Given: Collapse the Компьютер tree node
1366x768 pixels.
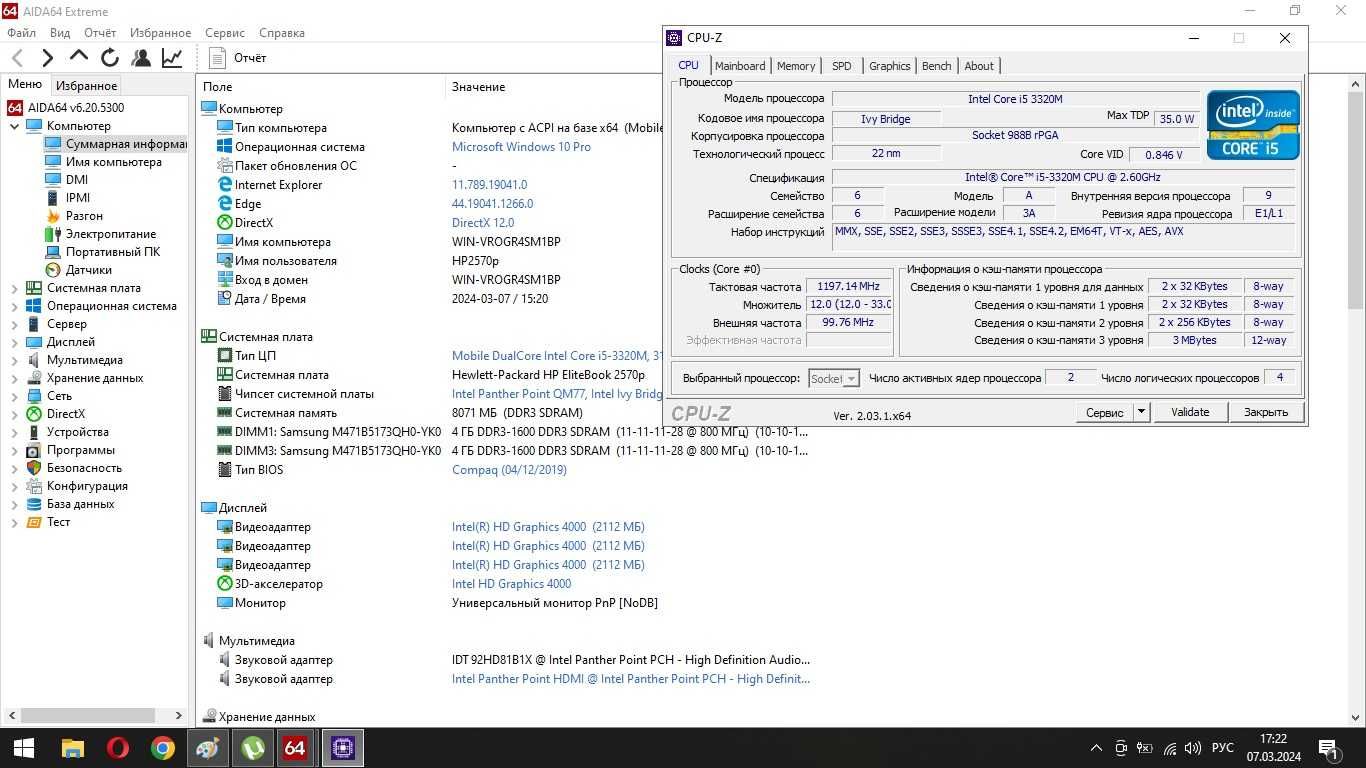Looking at the screenshot, I should point(15,126).
